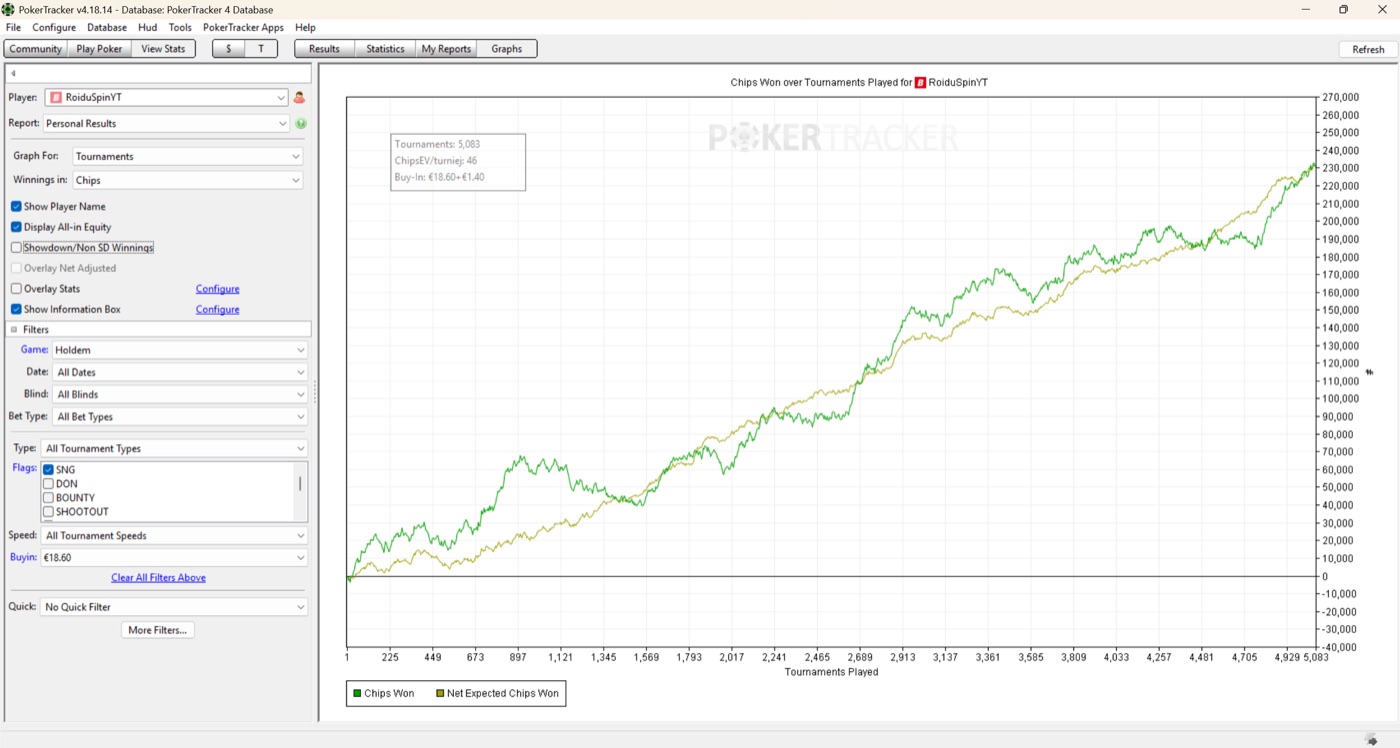Screen dimensions: 1400x748
Task: Collapse the Filters section
Action: tap(14, 329)
